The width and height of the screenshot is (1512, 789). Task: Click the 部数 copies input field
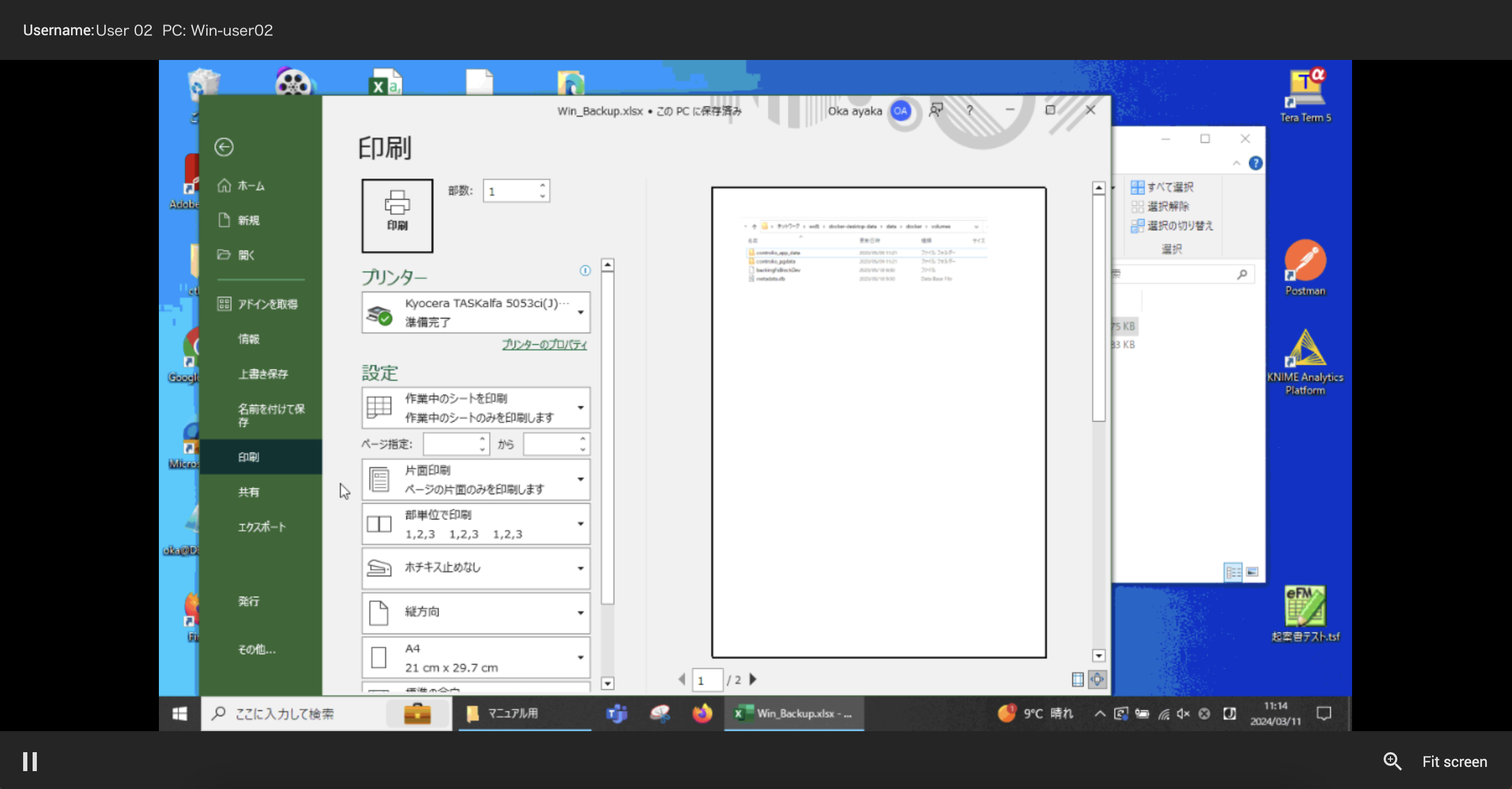[509, 191]
